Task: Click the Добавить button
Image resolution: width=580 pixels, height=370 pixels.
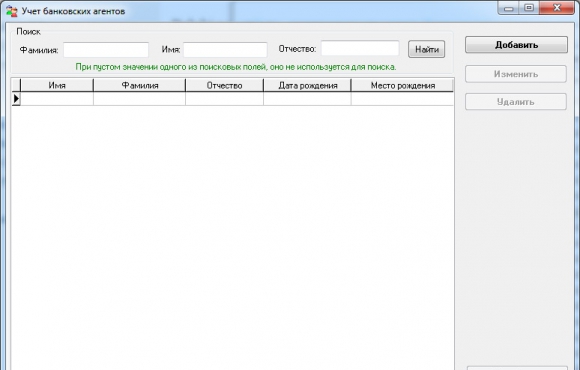Action: coord(516,45)
